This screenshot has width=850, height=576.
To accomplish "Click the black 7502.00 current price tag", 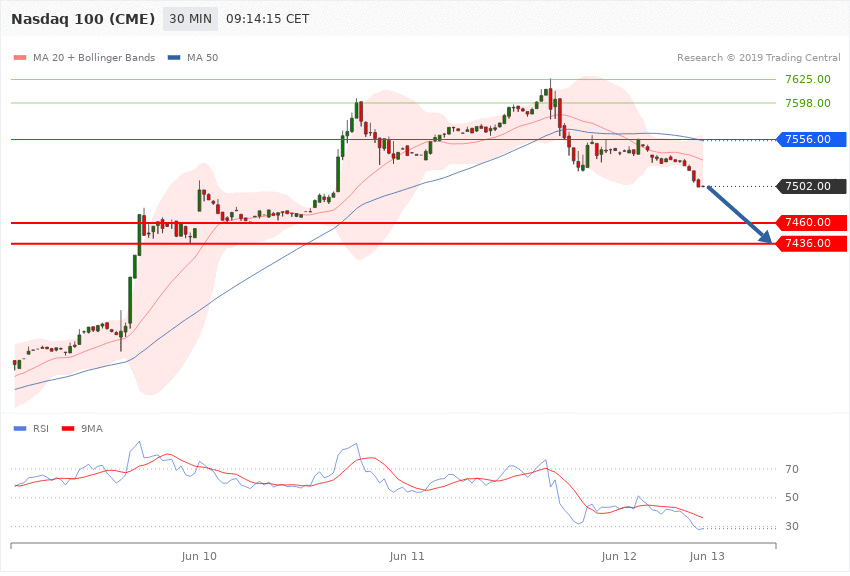I will click(x=812, y=186).
